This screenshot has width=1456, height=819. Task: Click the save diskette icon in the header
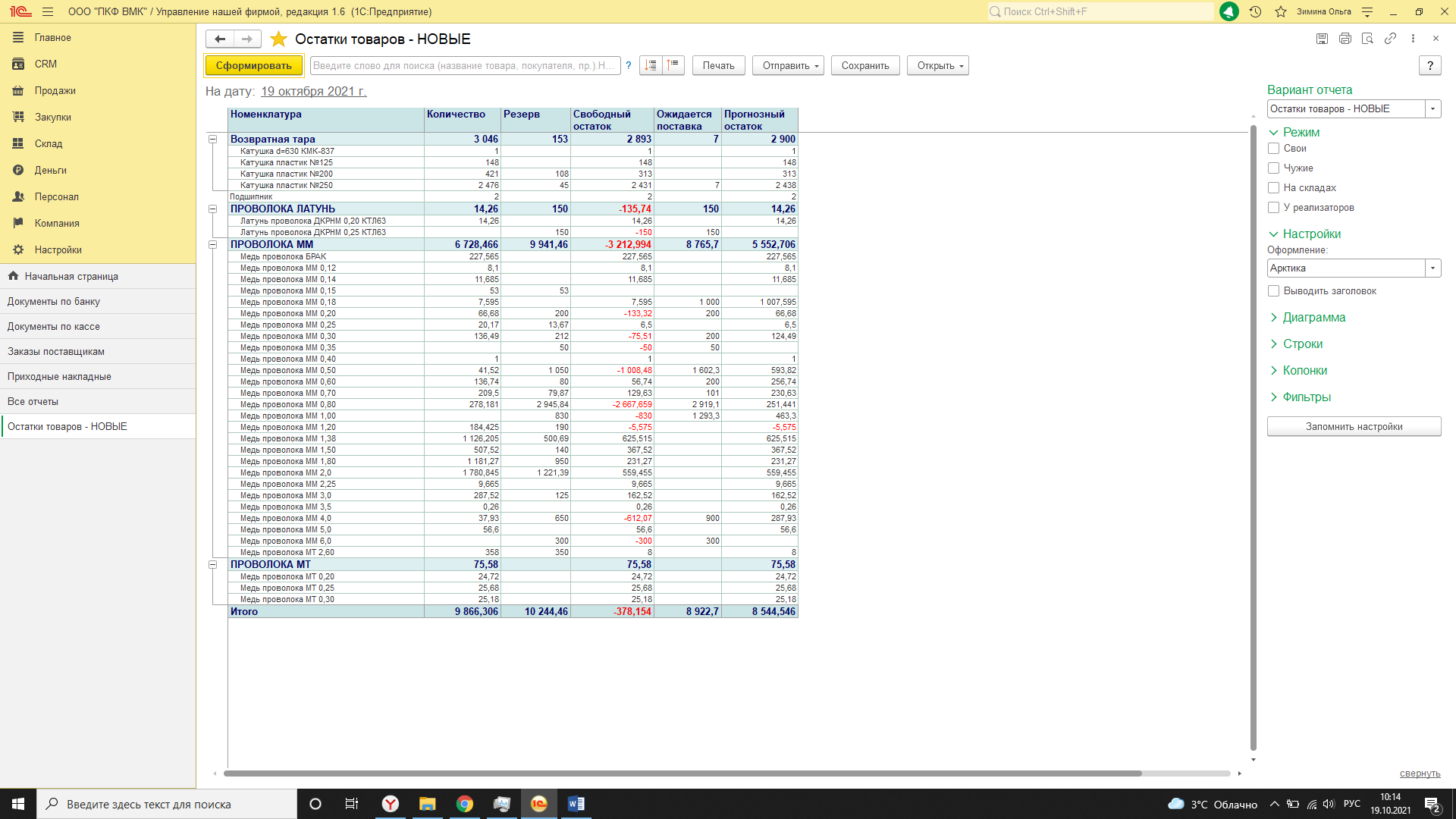(1322, 39)
